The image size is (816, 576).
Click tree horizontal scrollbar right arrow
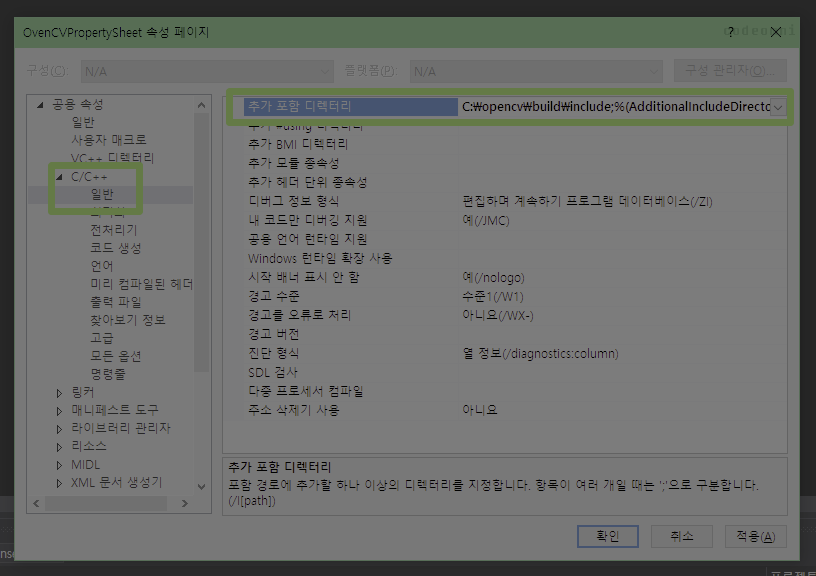click(185, 504)
